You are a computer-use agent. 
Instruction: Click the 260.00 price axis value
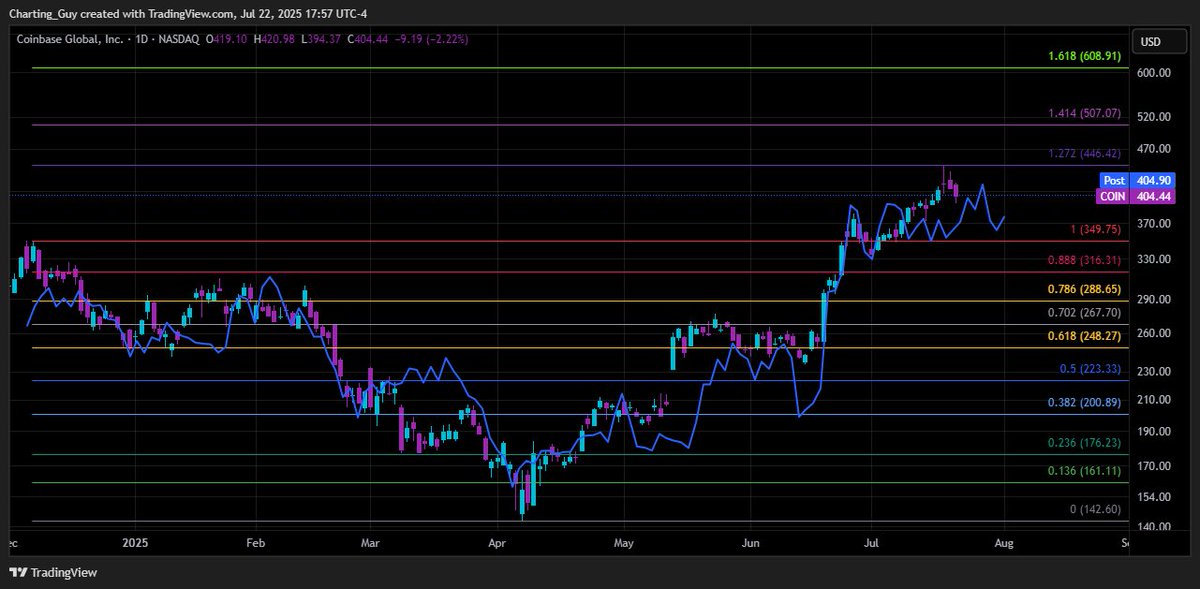1153,334
